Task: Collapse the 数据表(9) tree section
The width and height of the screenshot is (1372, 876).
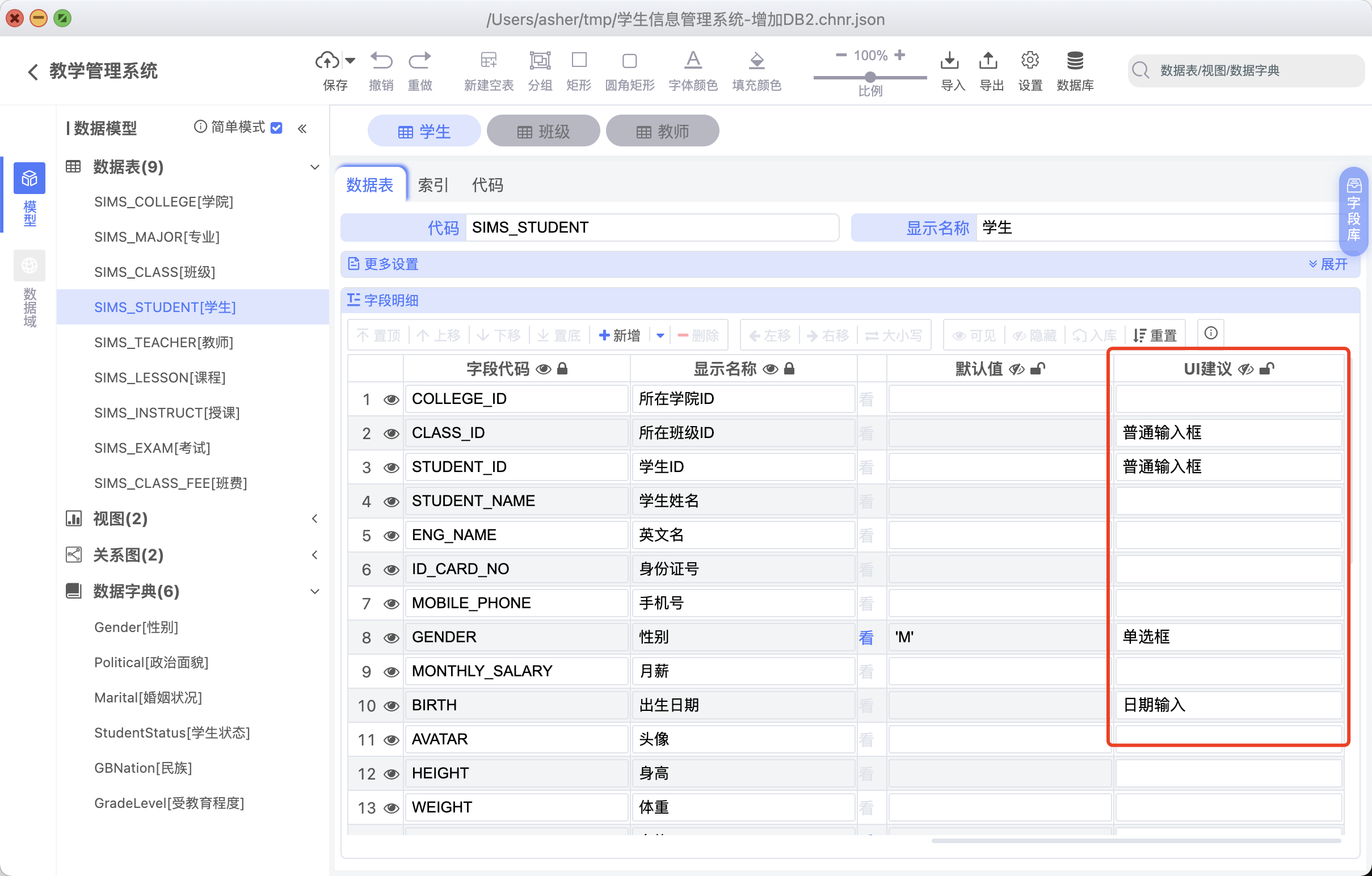Action: pos(314,167)
